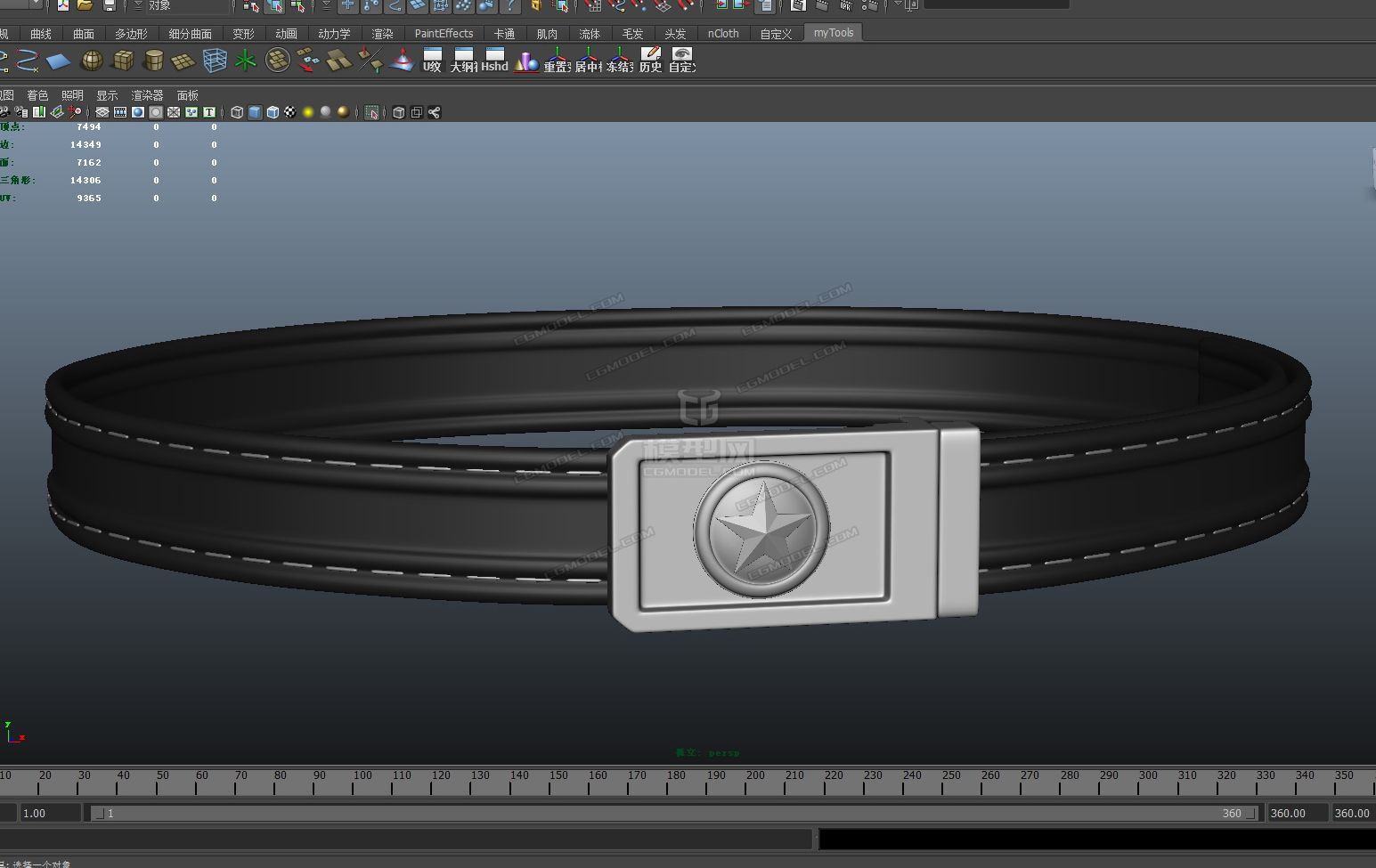
Task: Launch Hypershade with the Hshd shelf icon
Action: click(x=495, y=61)
